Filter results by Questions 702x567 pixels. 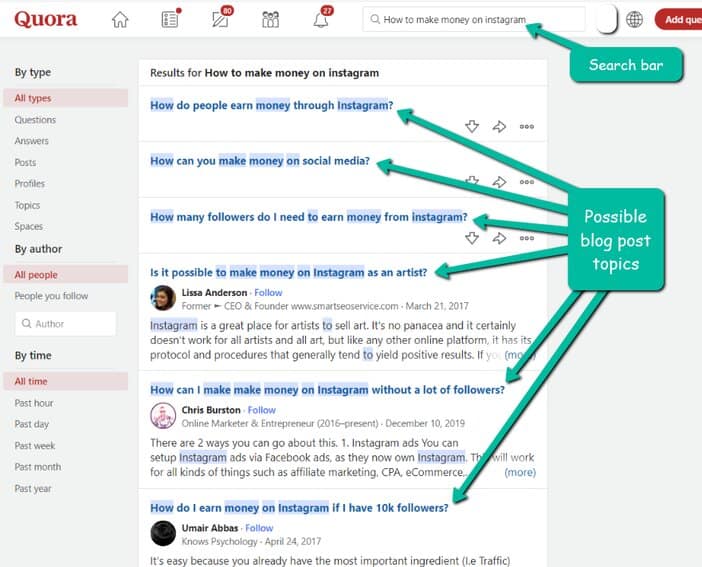coord(35,120)
